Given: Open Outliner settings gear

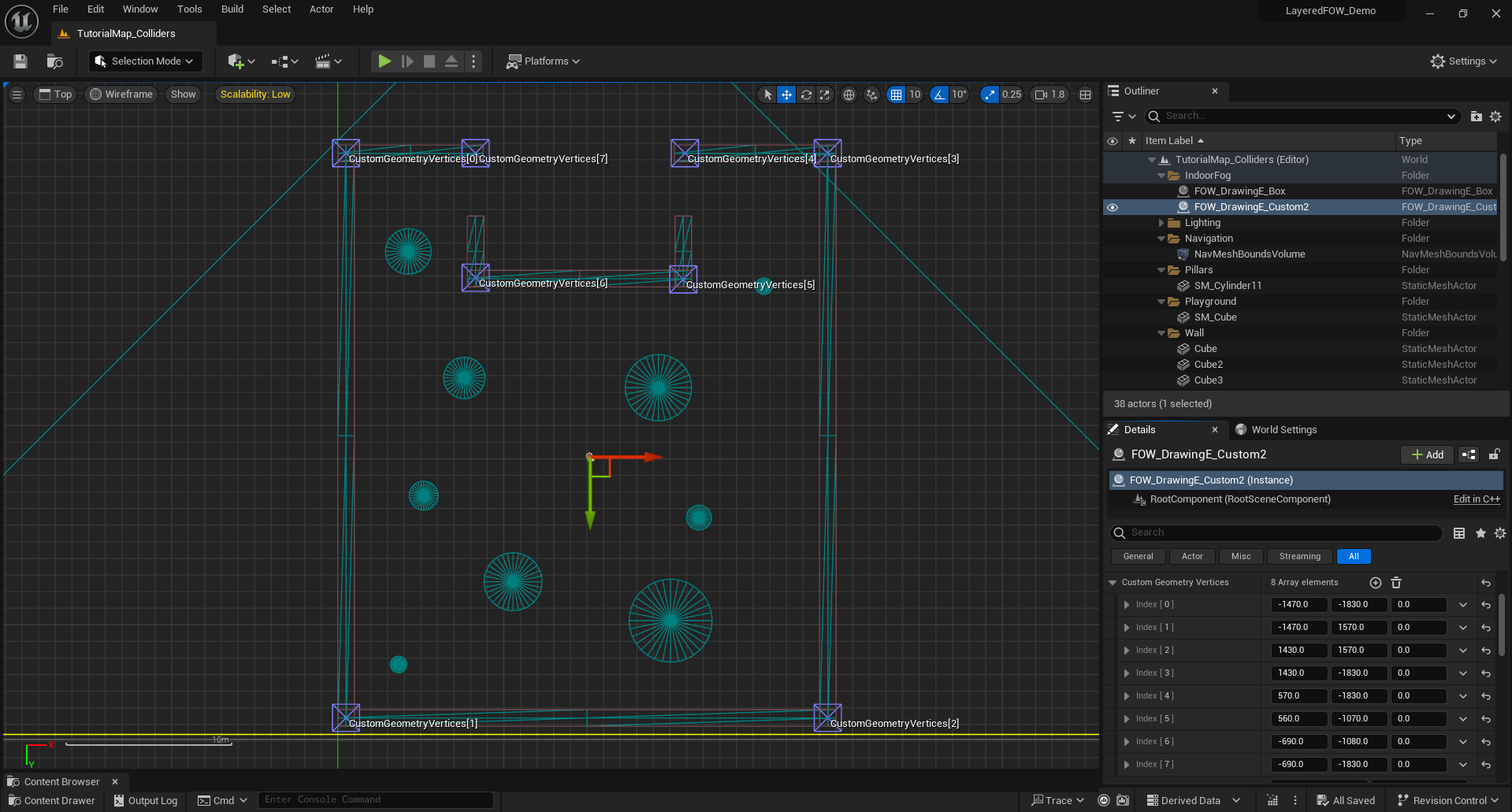Looking at the screenshot, I should pyautogui.click(x=1495, y=117).
